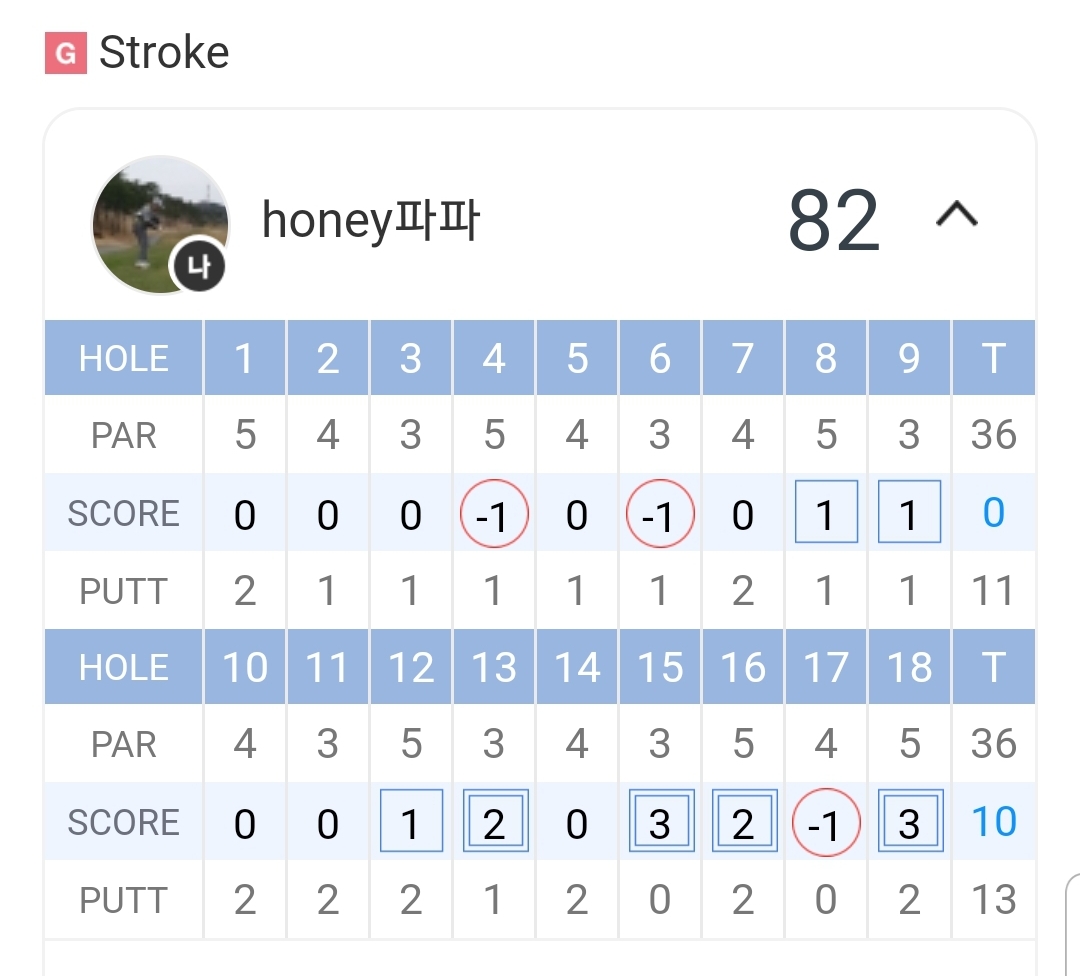Select the circled -1 score on hole 6

(660, 514)
